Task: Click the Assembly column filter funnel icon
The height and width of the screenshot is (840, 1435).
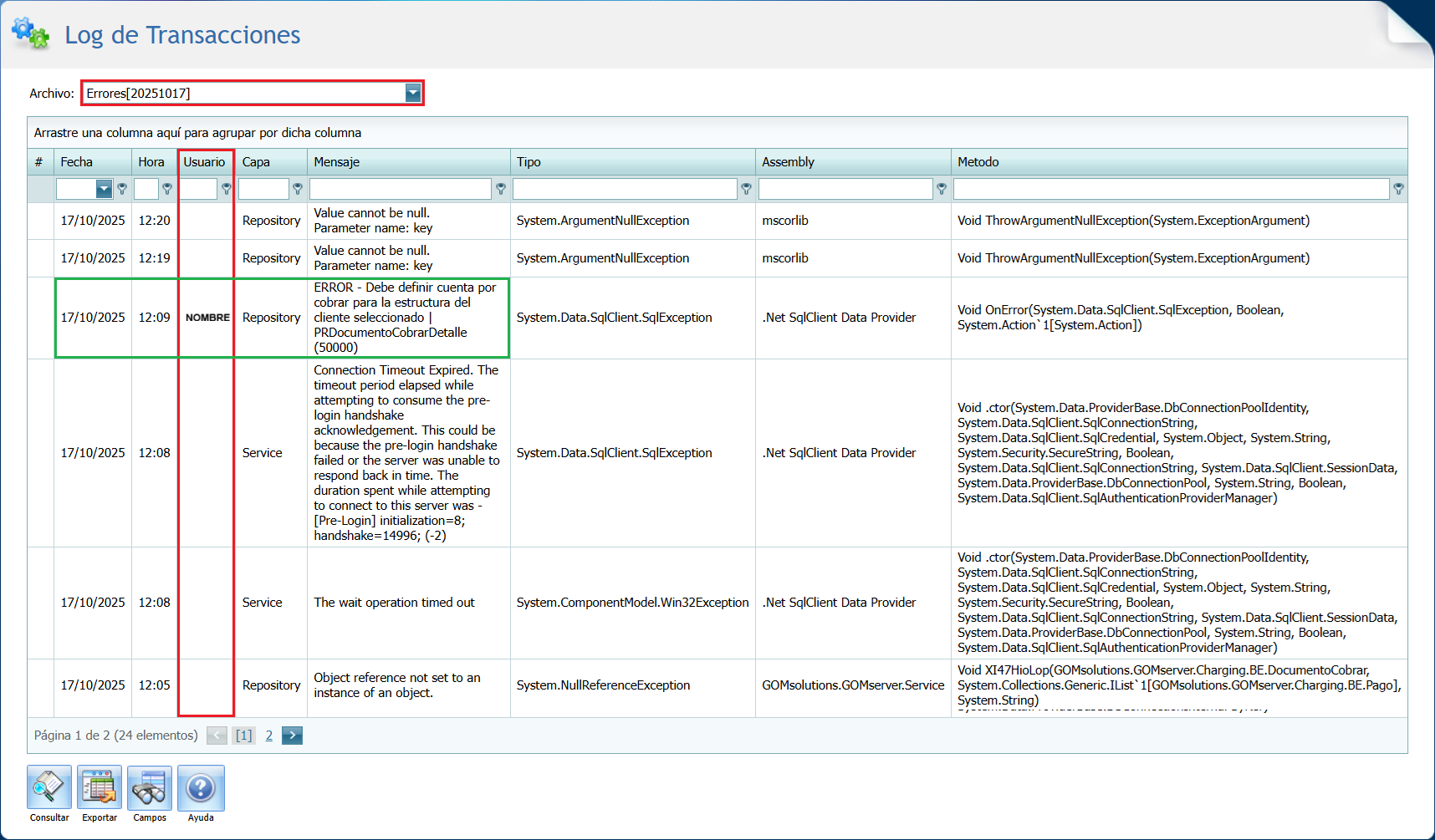Action: point(942,189)
